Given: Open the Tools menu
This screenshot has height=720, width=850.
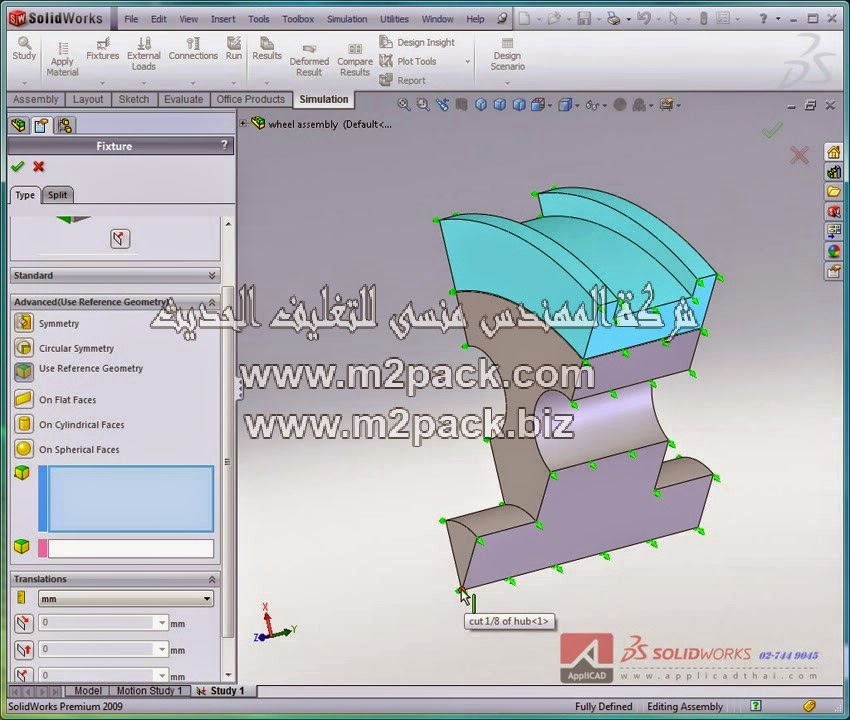Looking at the screenshot, I should click(259, 19).
